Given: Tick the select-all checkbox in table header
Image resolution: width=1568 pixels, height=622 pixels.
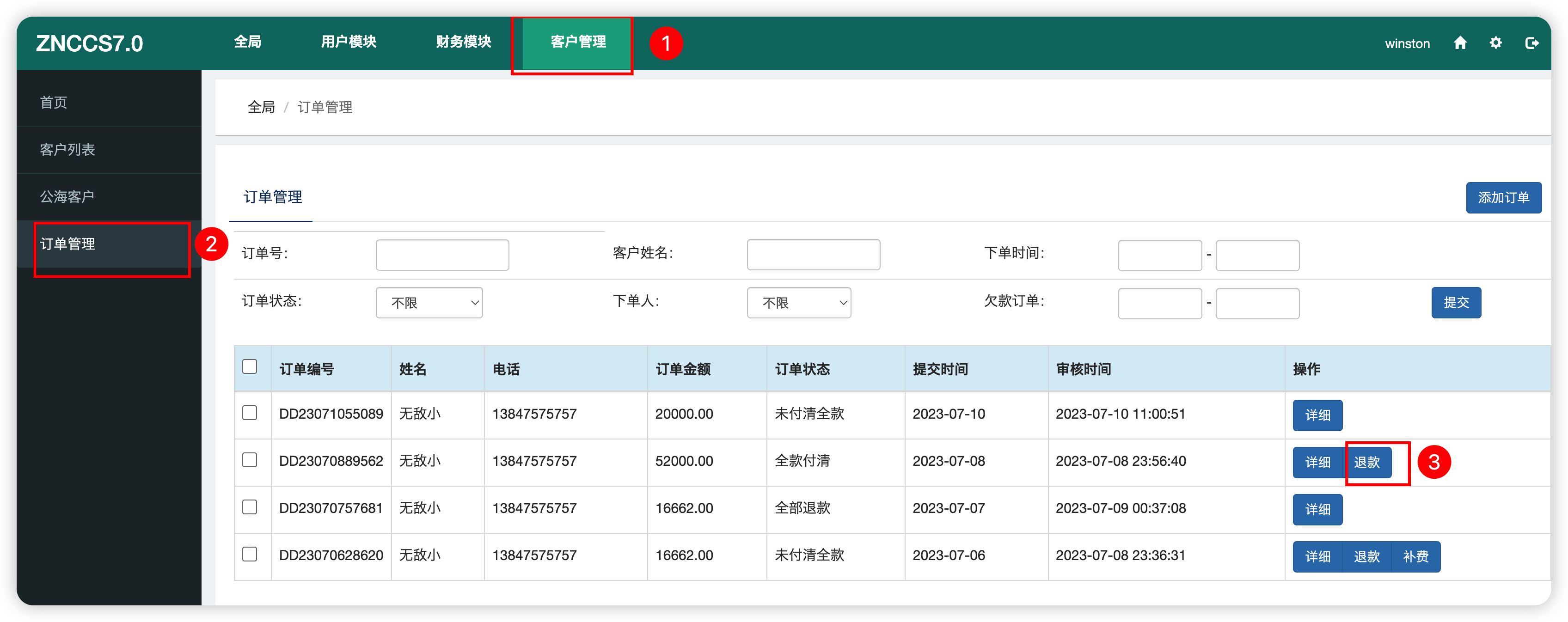Looking at the screenshot, I should 250,366.
